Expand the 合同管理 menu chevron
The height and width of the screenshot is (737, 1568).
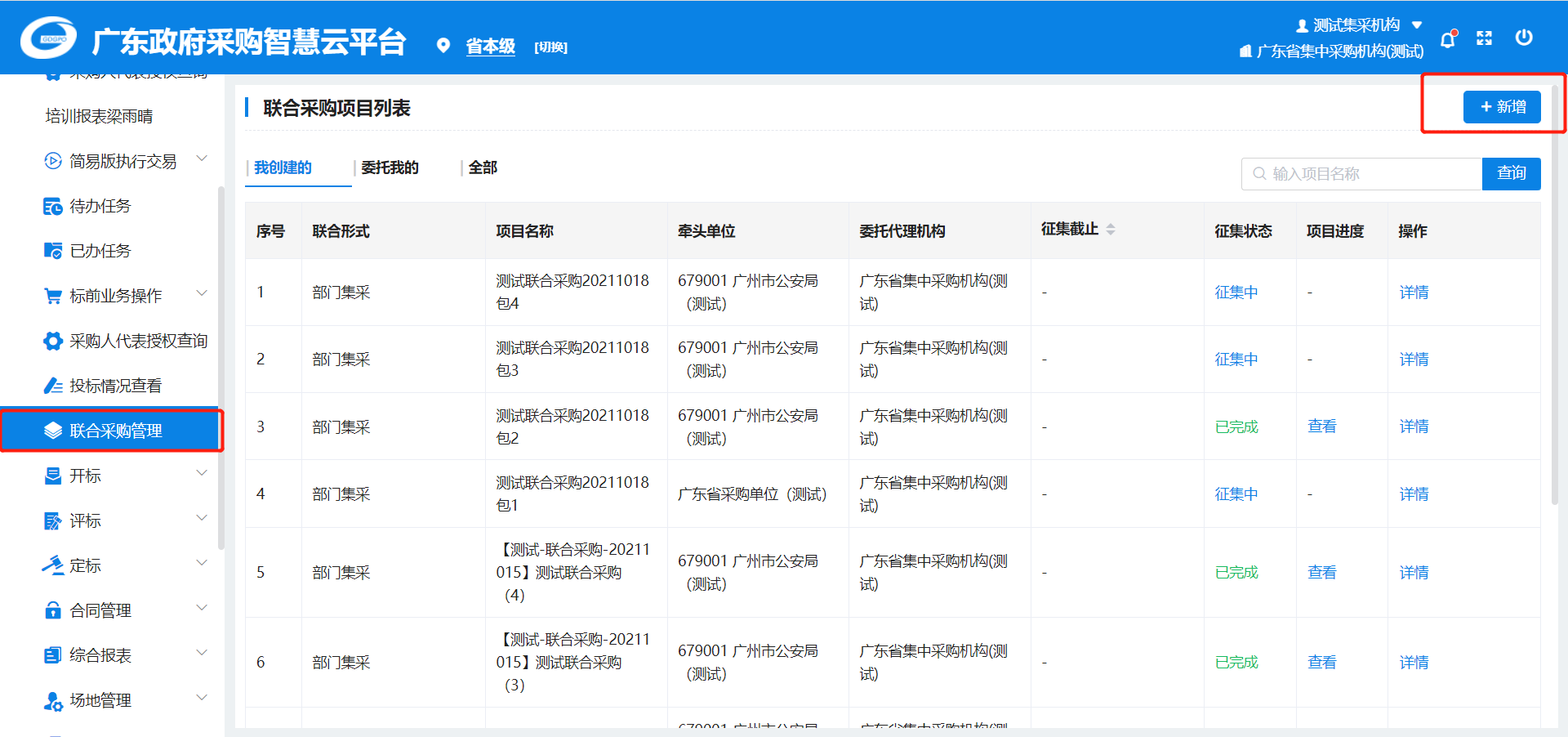click(202, 609)
